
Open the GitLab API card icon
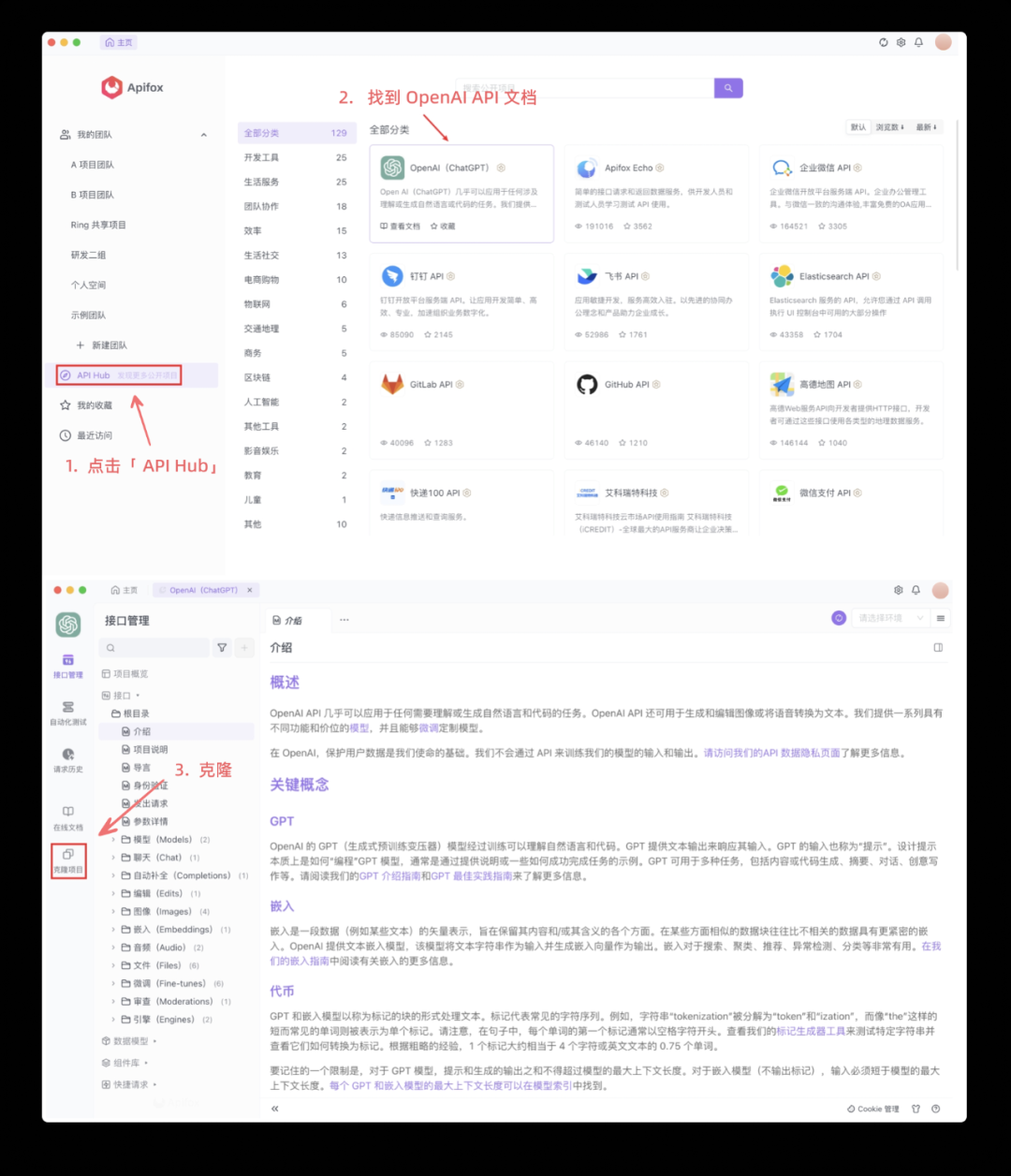[x=392, y=384]
